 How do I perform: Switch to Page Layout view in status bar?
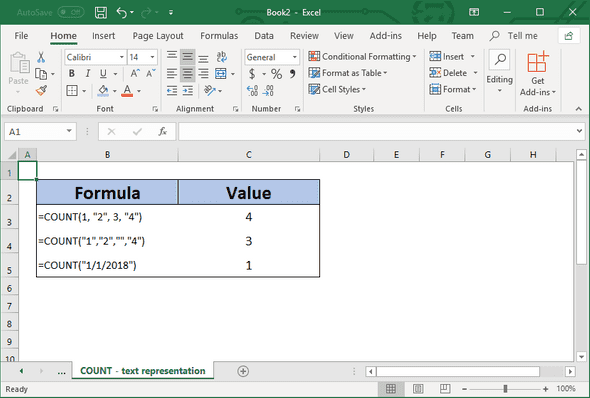[x=418, y=389]
